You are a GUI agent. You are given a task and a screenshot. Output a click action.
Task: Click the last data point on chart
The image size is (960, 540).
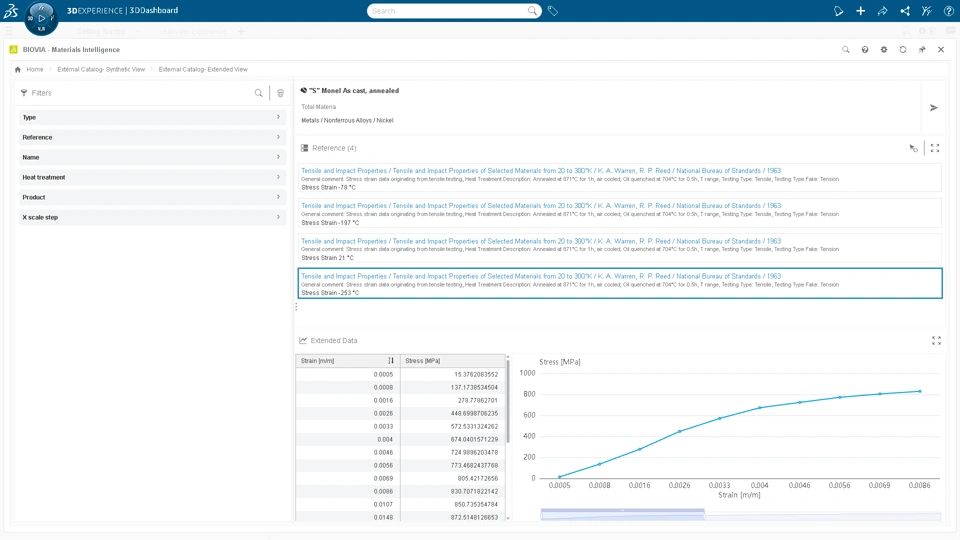(x=920, y=391)
